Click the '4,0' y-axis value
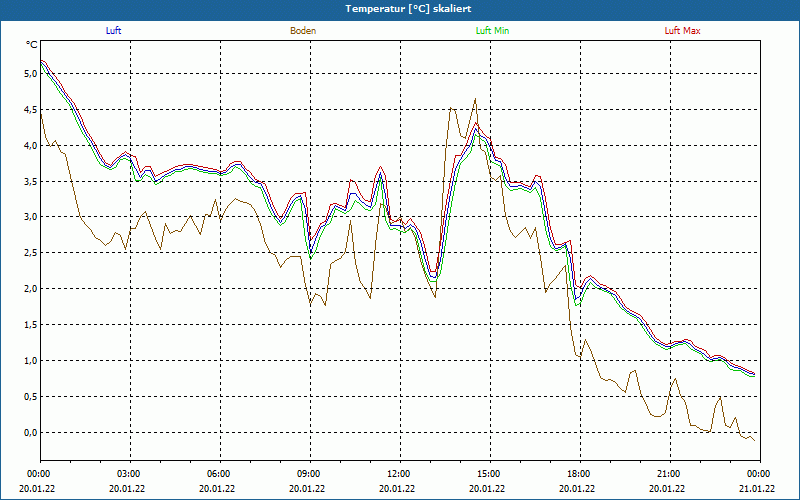This screenshot has width=800, height=500. 31,145
